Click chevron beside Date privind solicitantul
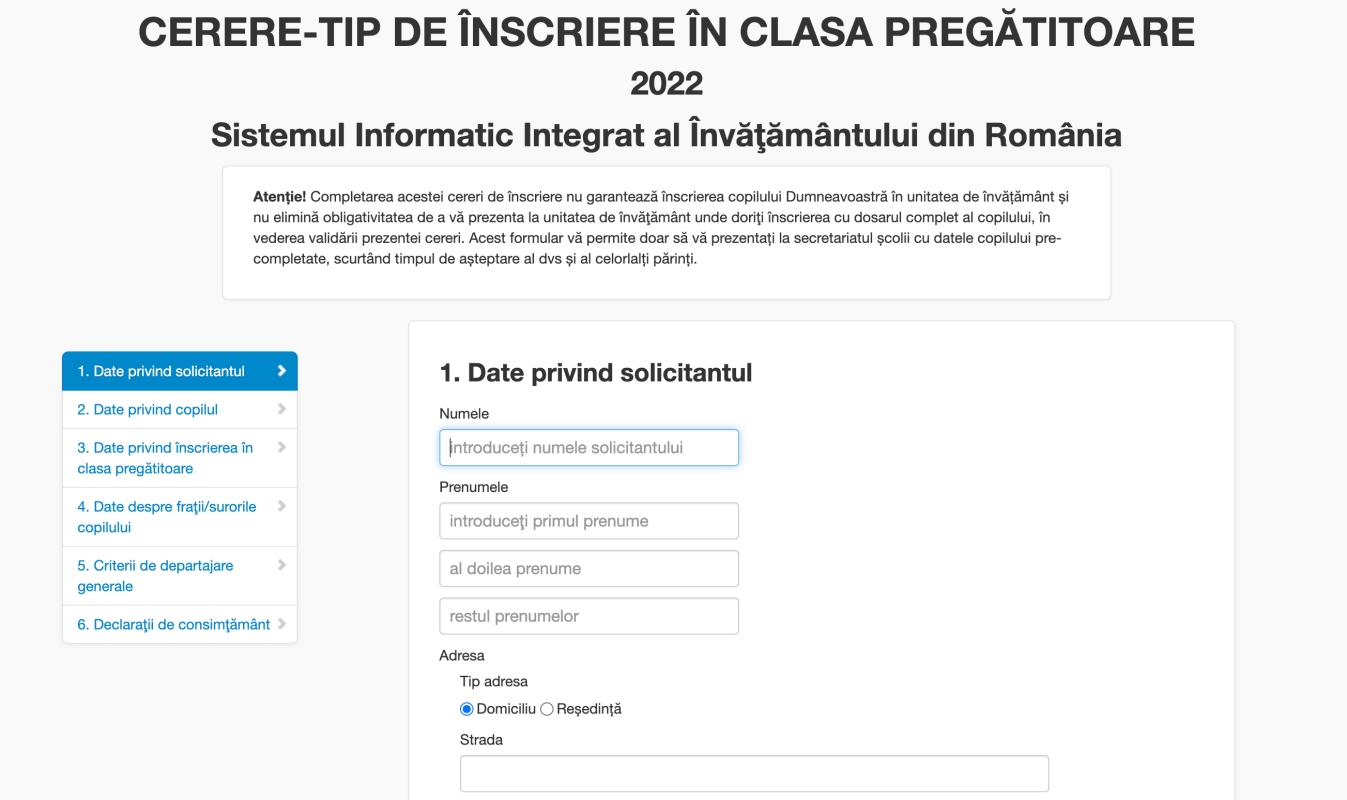 point(282,371)
